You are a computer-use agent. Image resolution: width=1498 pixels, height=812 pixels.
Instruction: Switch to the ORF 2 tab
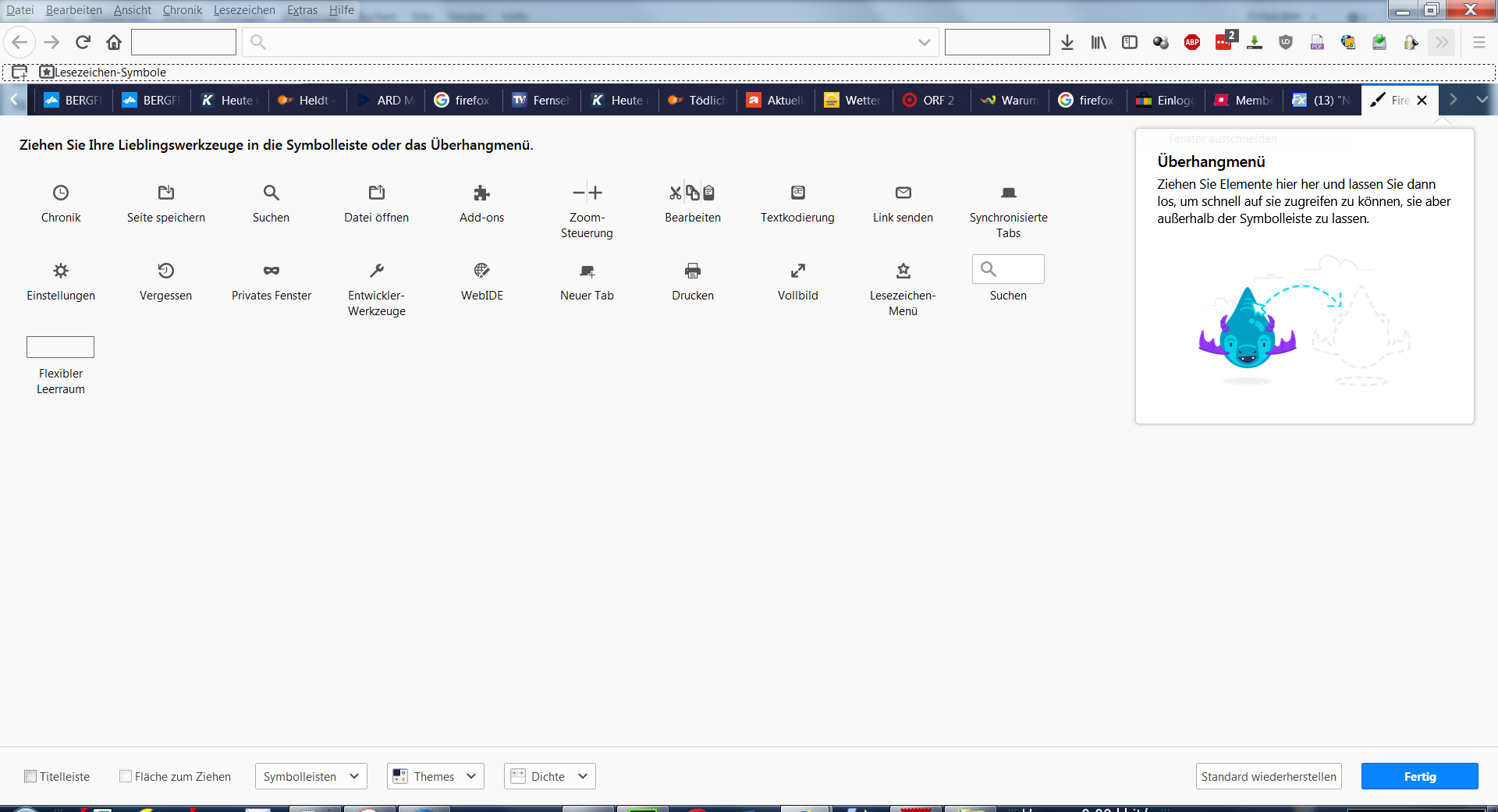point(932,100)
